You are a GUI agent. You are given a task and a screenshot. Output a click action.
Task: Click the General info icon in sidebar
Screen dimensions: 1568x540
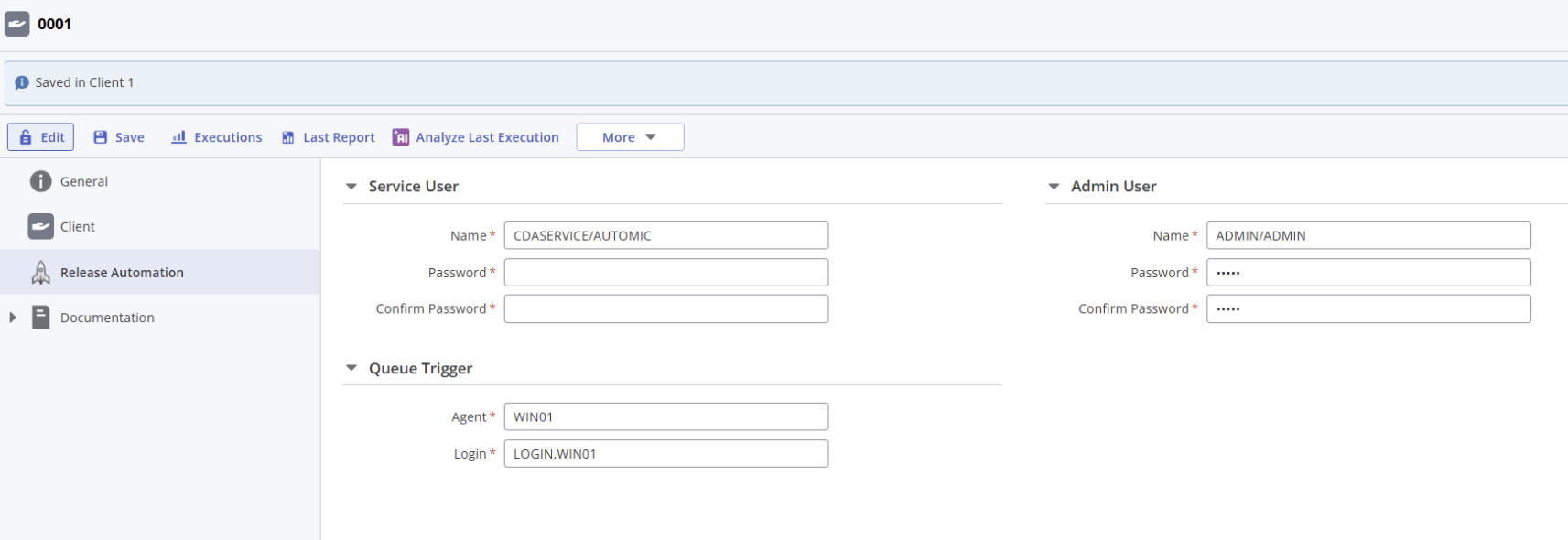click(x=40, y=181)
